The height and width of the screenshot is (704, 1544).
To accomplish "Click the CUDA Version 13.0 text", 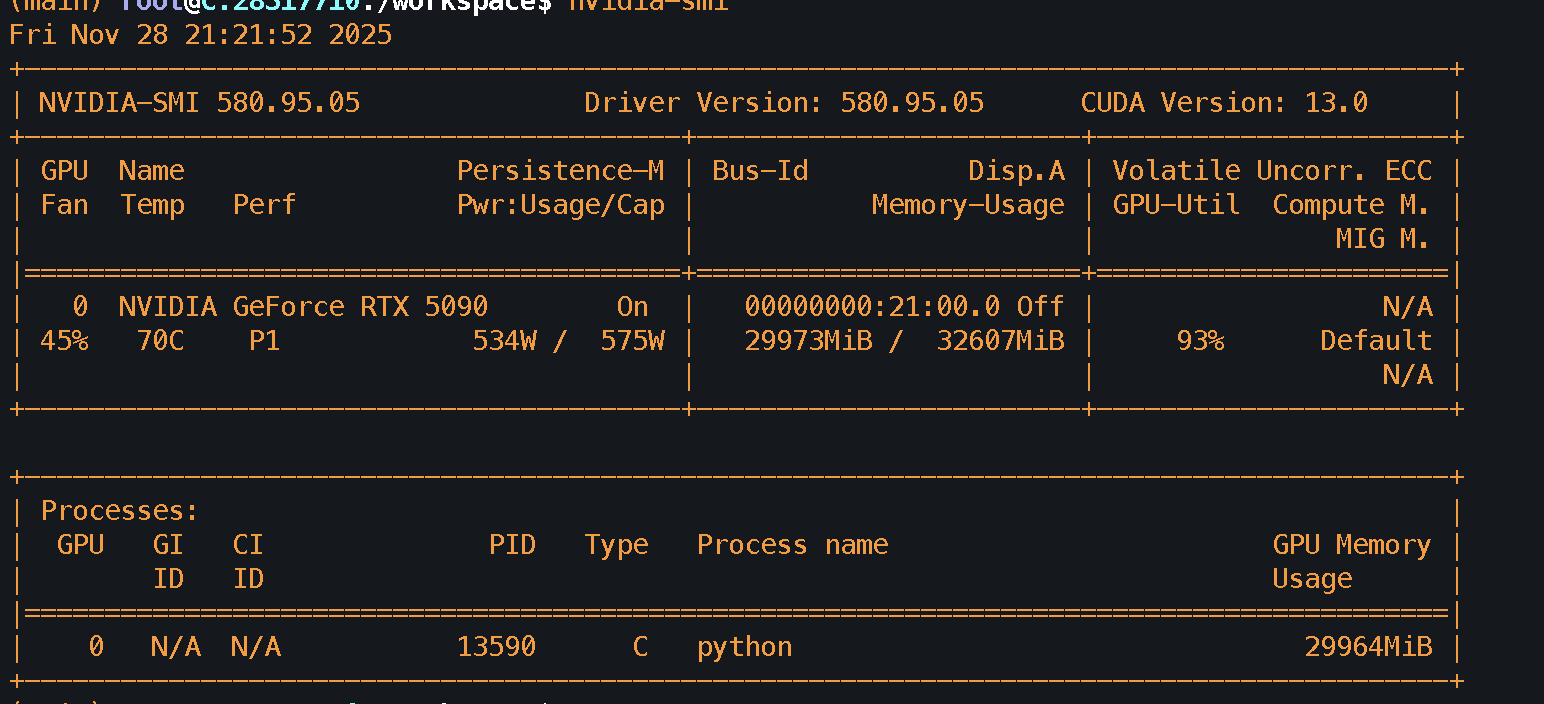I will 1224,103.
